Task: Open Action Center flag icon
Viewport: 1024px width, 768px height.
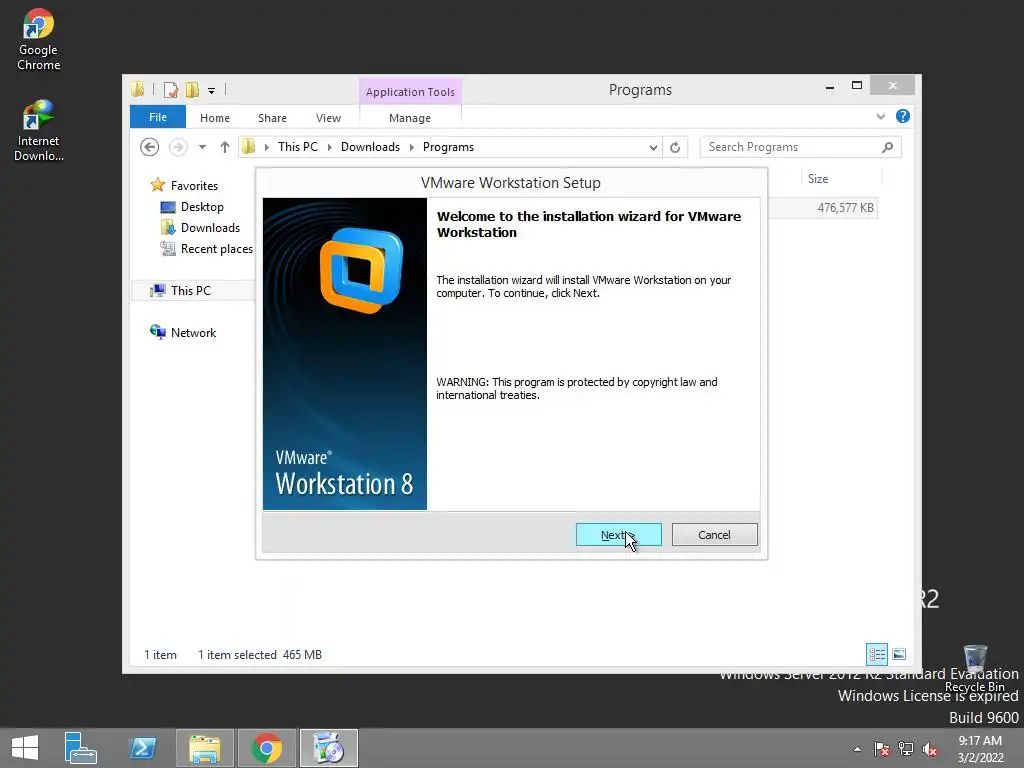Action: [x=882, y=749]
